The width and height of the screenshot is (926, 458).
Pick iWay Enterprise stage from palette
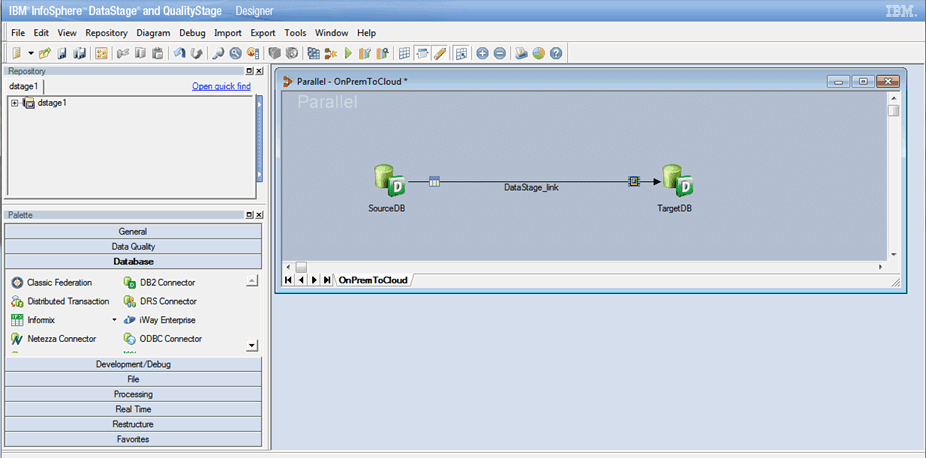(159, 320)
